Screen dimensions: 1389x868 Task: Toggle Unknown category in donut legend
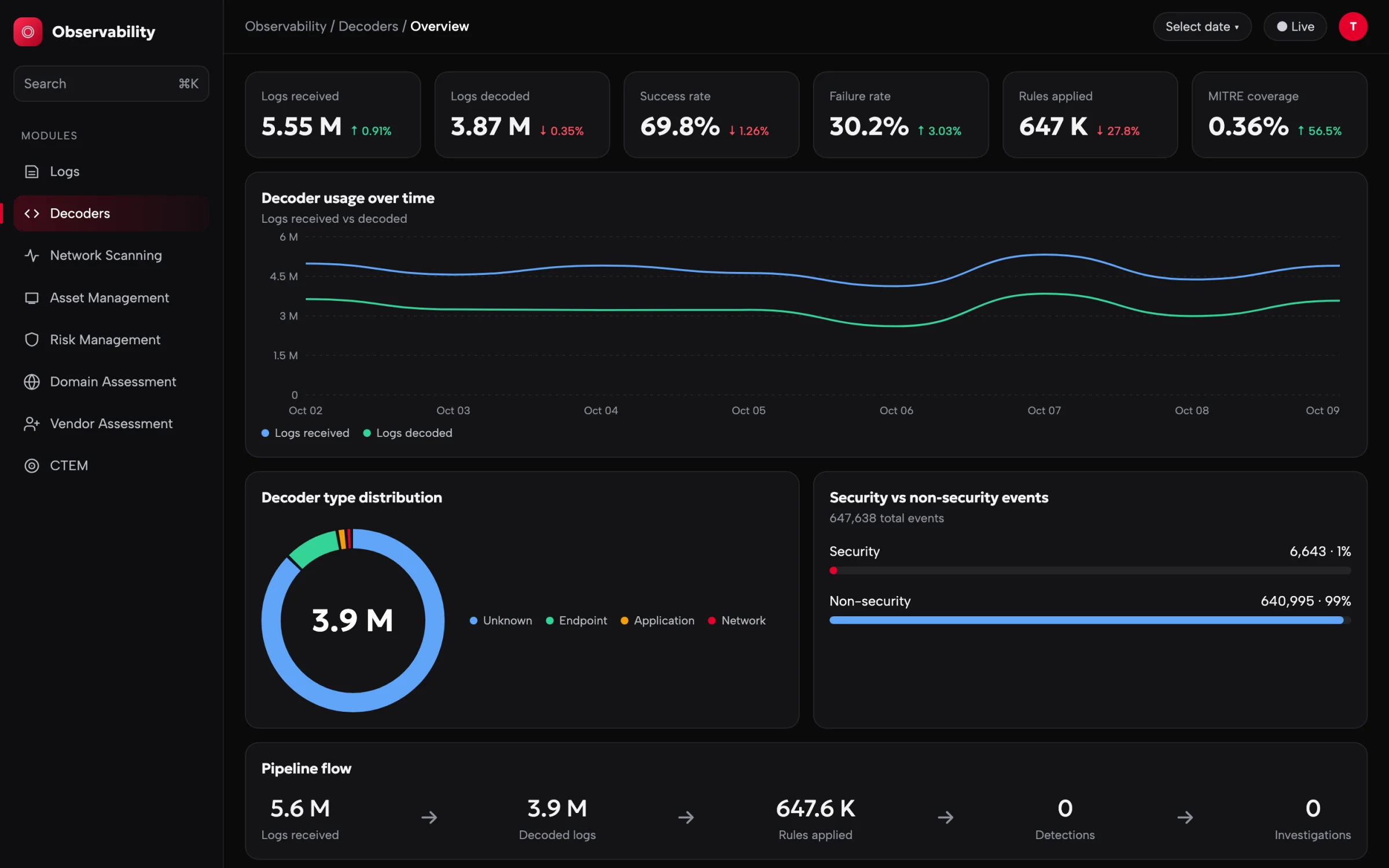click(x=501, y=620)
